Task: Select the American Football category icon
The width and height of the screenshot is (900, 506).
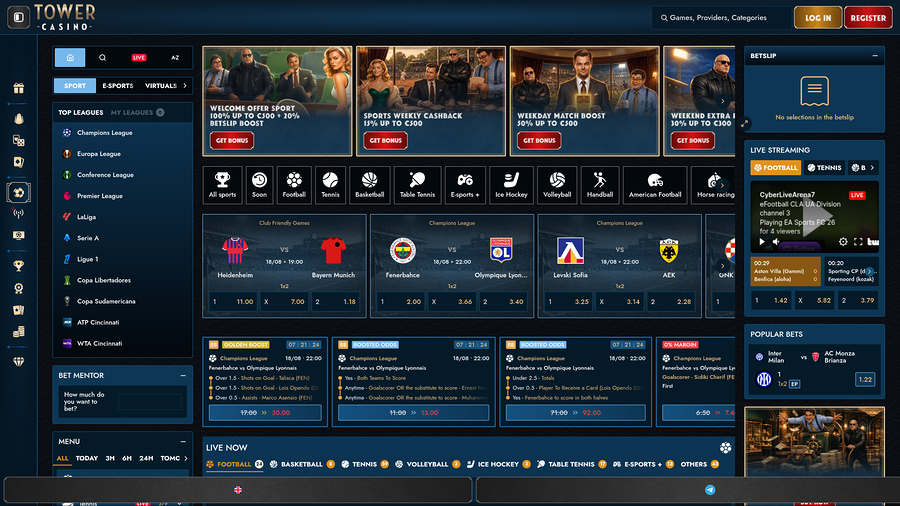Action: click(655, 185)
